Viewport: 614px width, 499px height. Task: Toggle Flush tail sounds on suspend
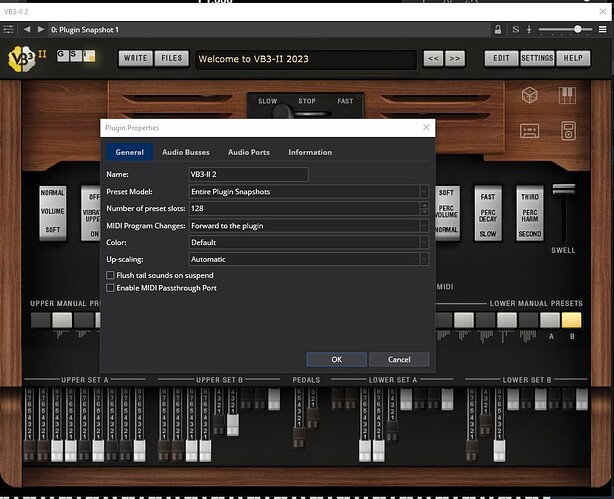tap(110, 275)
